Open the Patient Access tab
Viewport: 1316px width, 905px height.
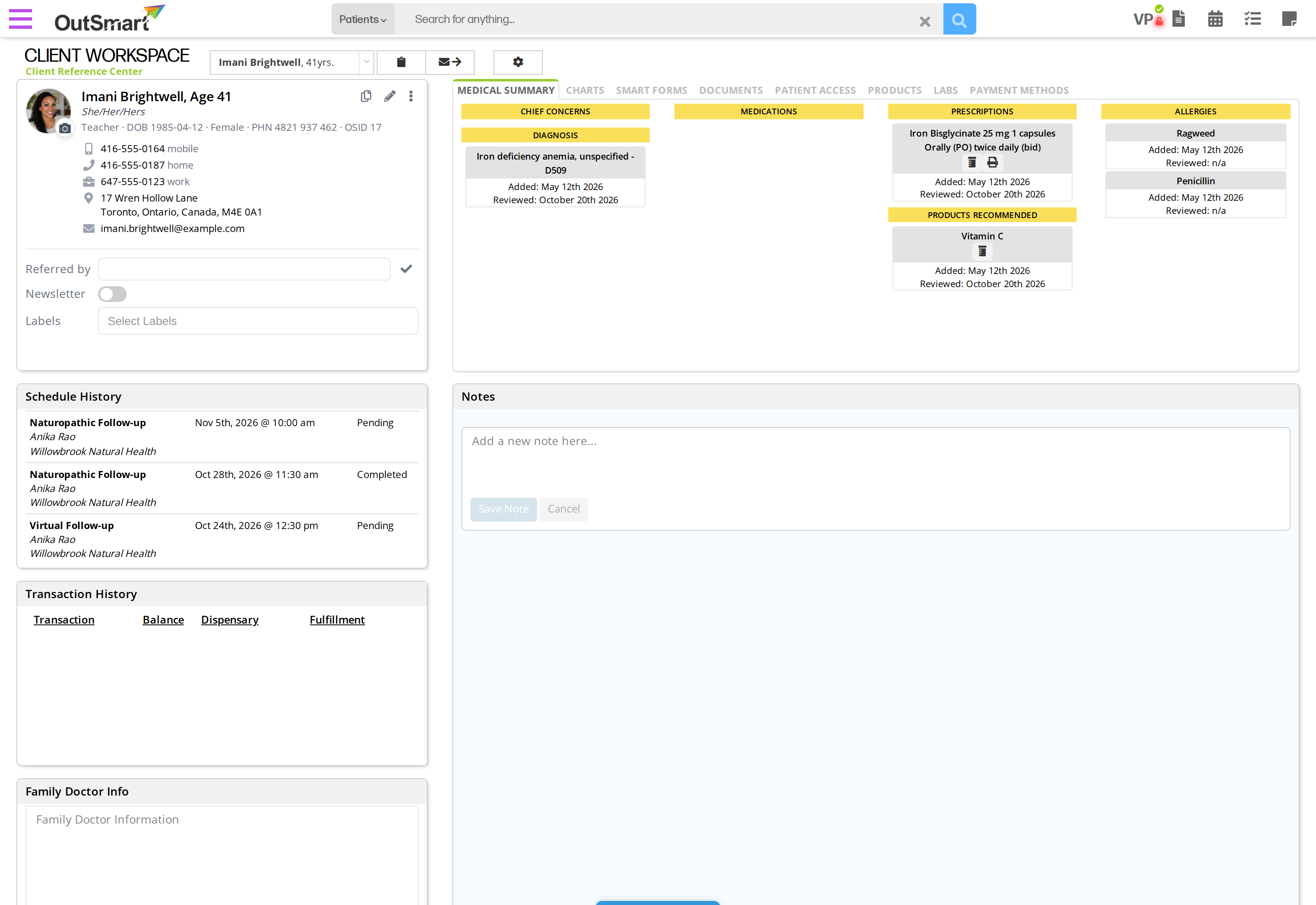(815, 91)
